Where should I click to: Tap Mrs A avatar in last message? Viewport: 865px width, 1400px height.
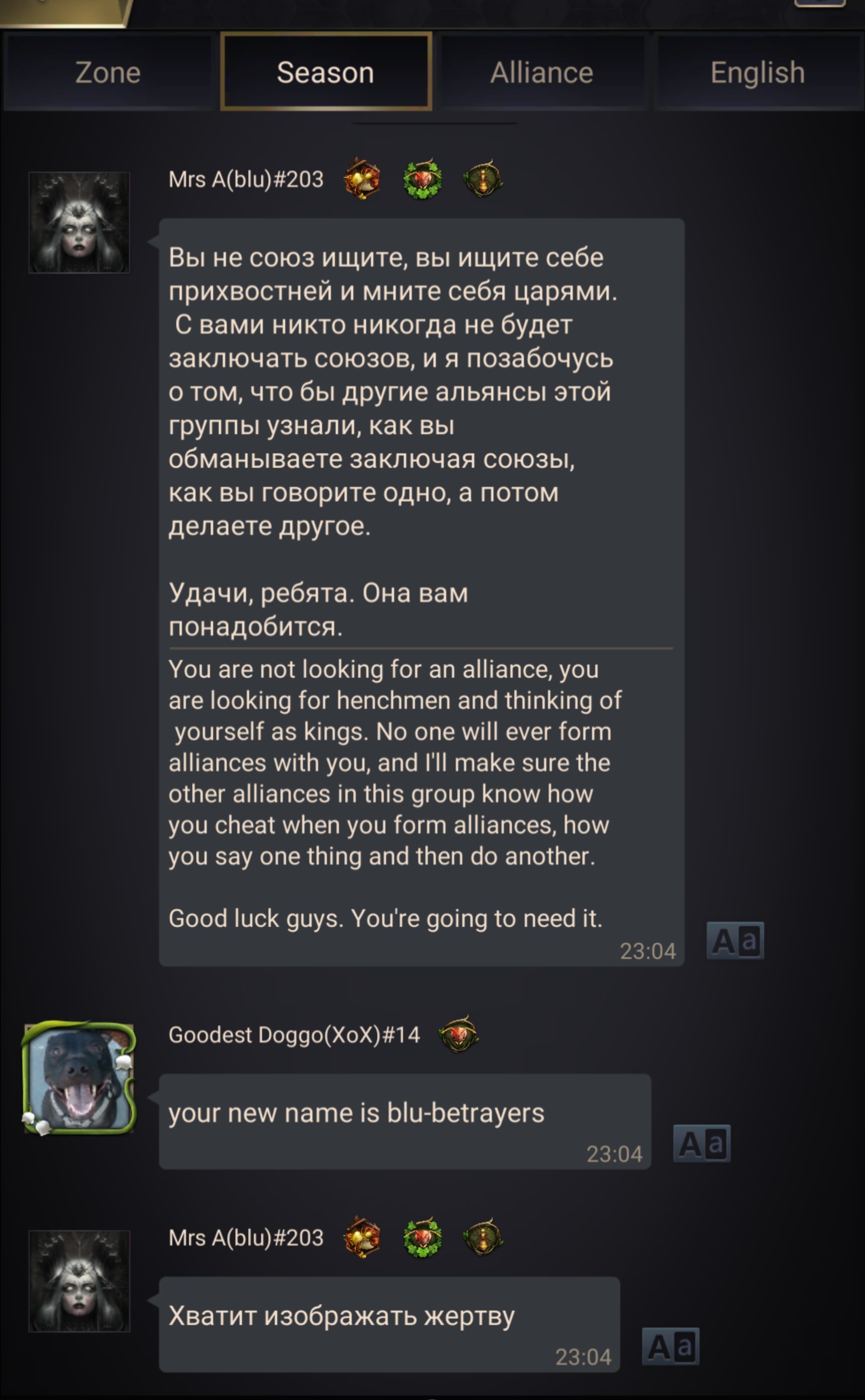click(x=80, y=1281)
